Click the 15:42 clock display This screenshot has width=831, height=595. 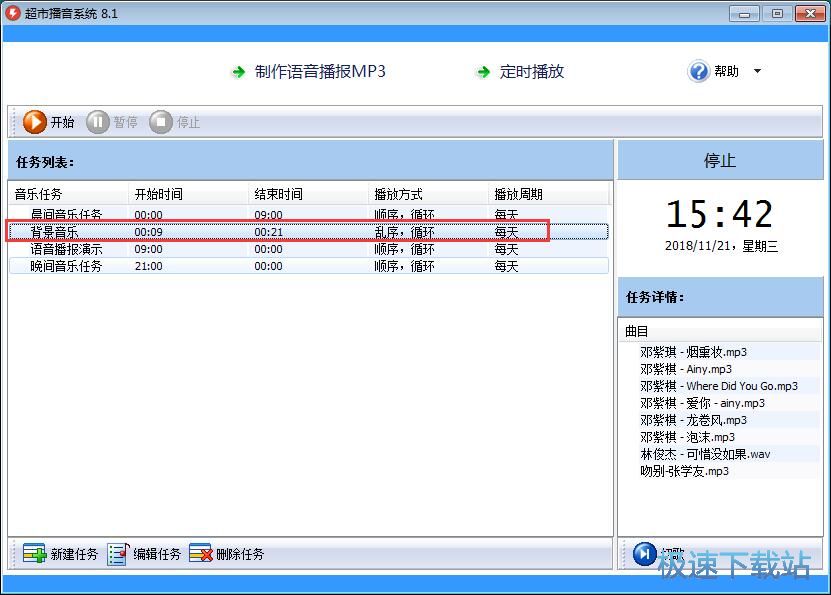[x=719, y=214]
